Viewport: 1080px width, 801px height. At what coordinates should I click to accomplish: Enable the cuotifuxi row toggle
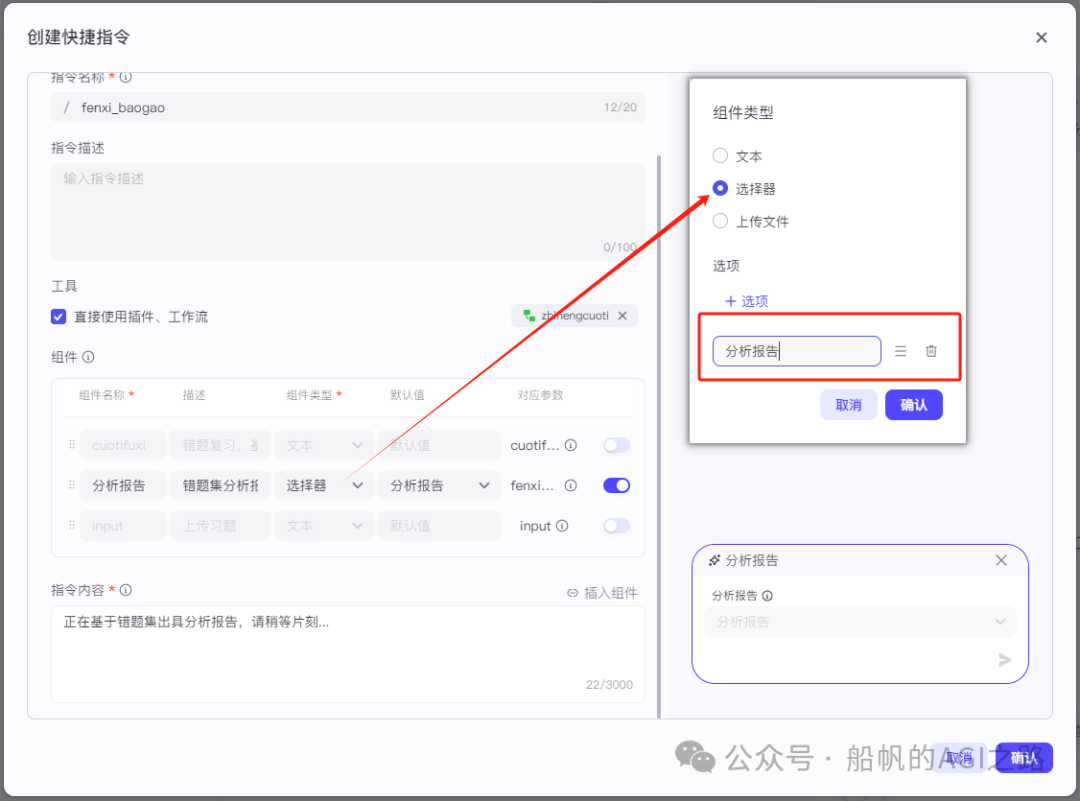[616, 445]
